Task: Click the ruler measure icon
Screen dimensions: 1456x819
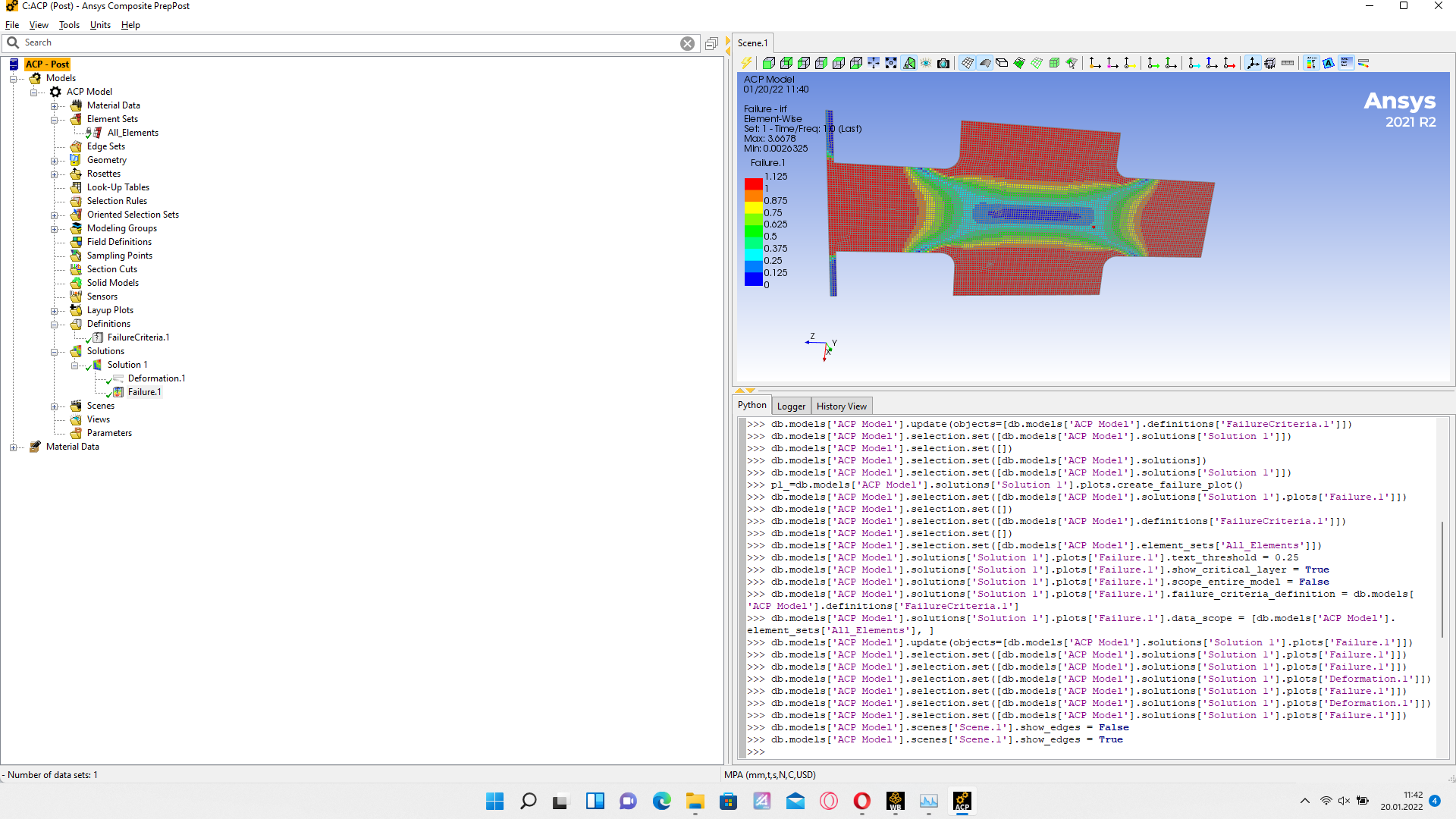Action: coord(1288,63)
